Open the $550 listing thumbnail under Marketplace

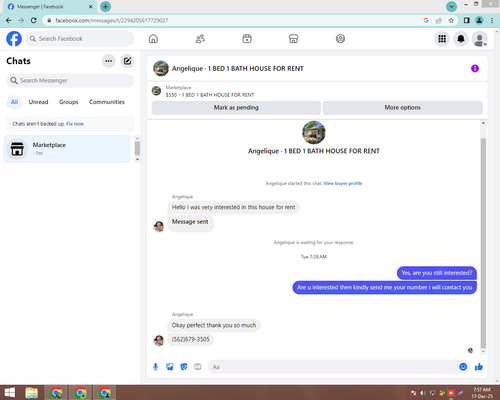coord(156,91)
